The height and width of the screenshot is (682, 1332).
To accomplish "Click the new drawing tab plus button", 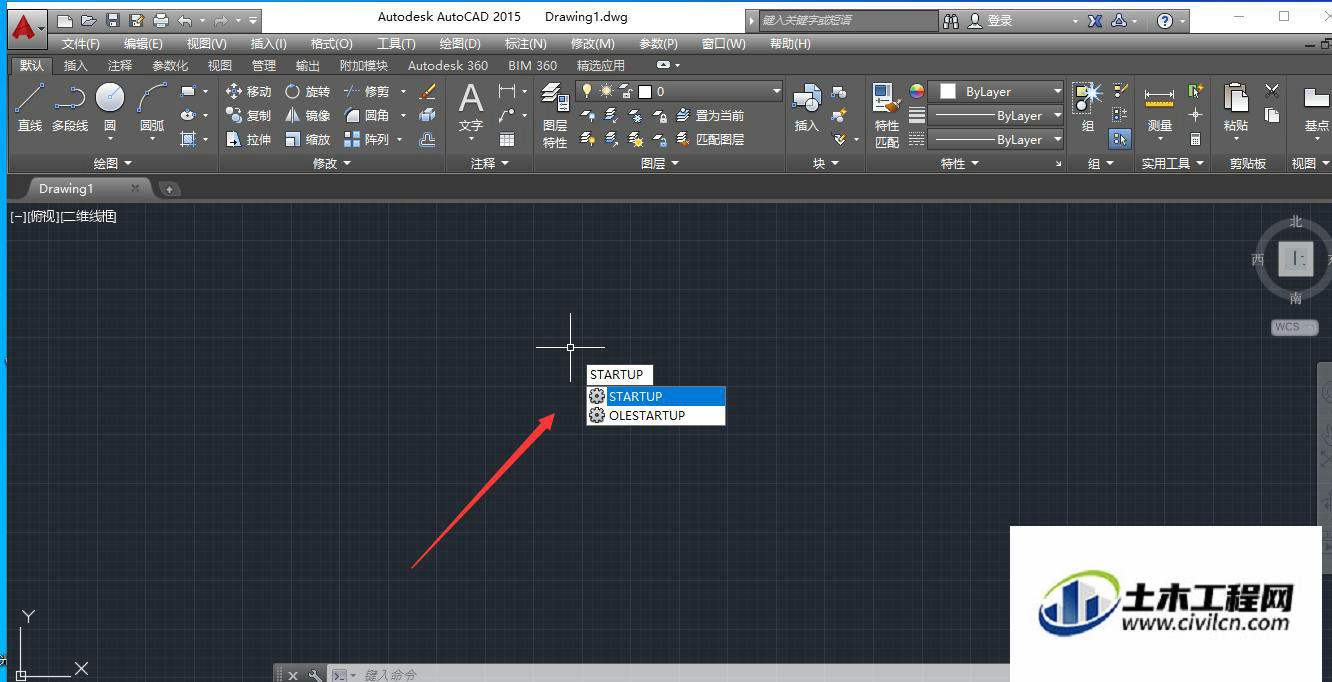I will tap(169, 189).
